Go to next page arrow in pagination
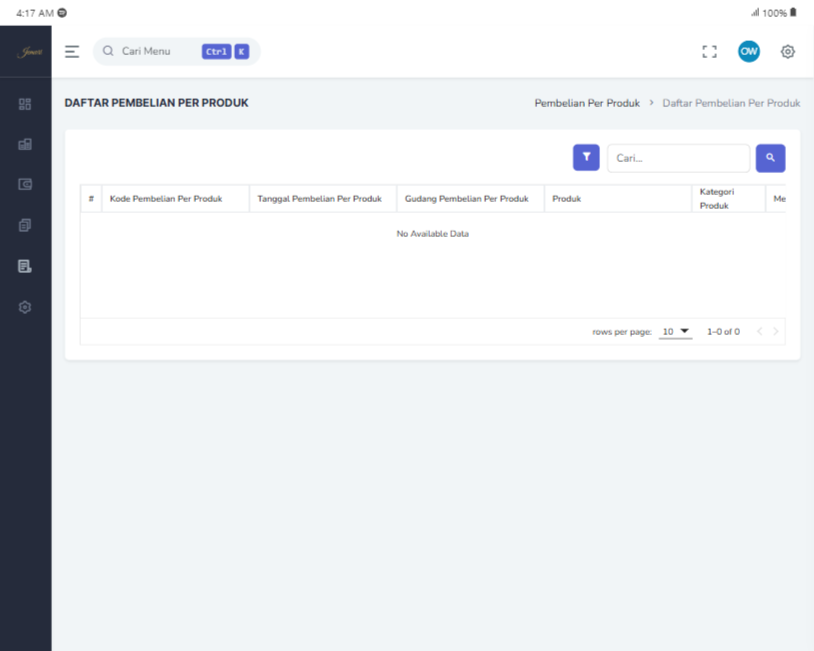The image size is (814, 651). pos(776,331)
